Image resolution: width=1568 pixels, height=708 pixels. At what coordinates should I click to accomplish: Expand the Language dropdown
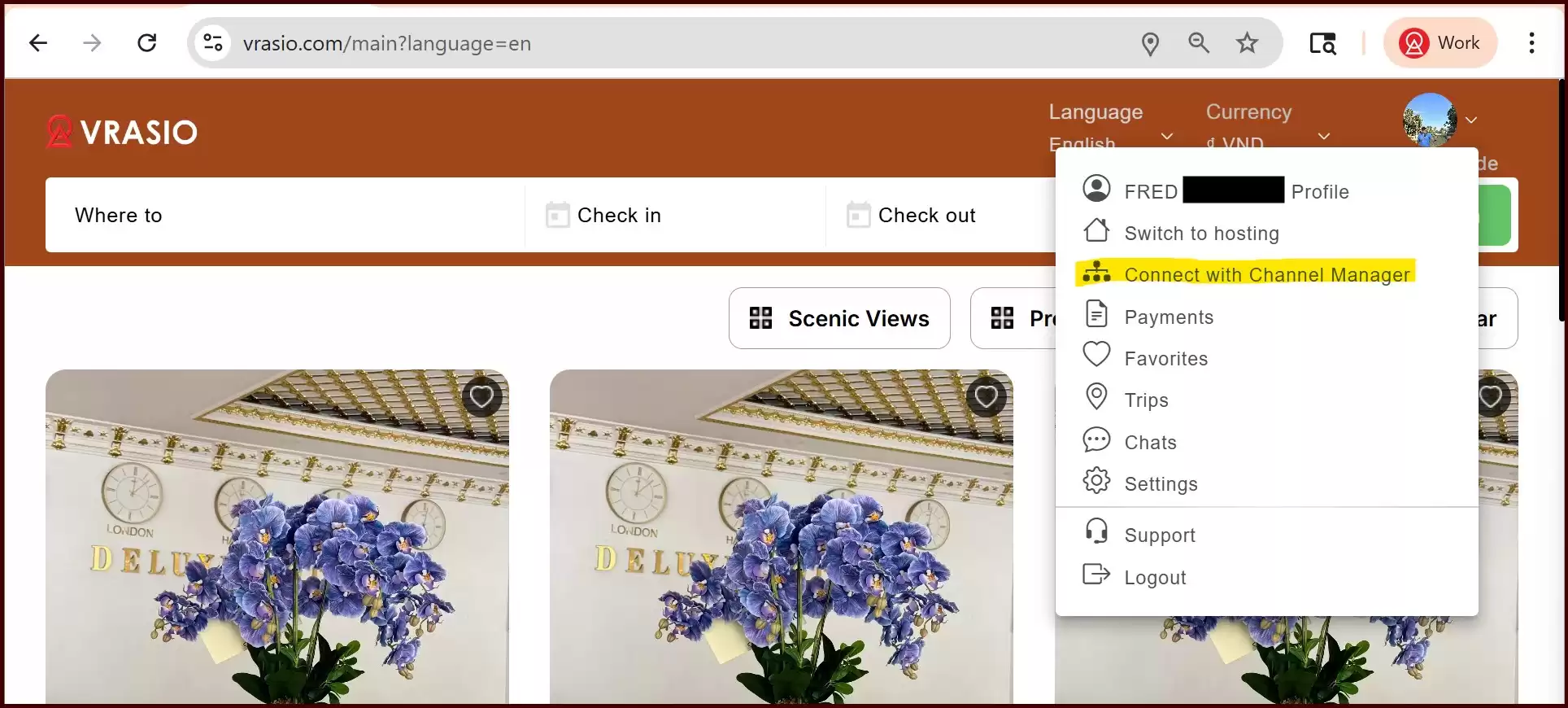point(1110,127)
